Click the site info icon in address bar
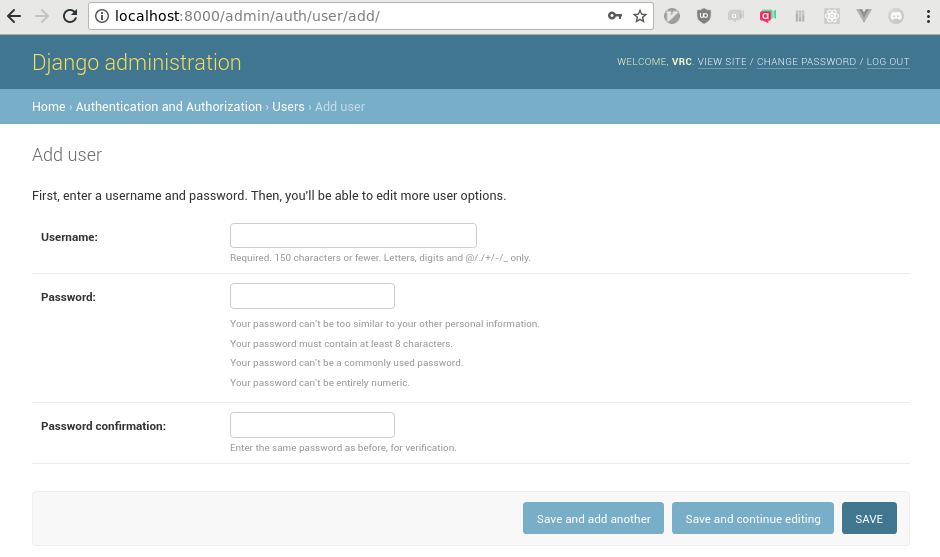This screenshot has width=940, height=557. pos(102,16)
